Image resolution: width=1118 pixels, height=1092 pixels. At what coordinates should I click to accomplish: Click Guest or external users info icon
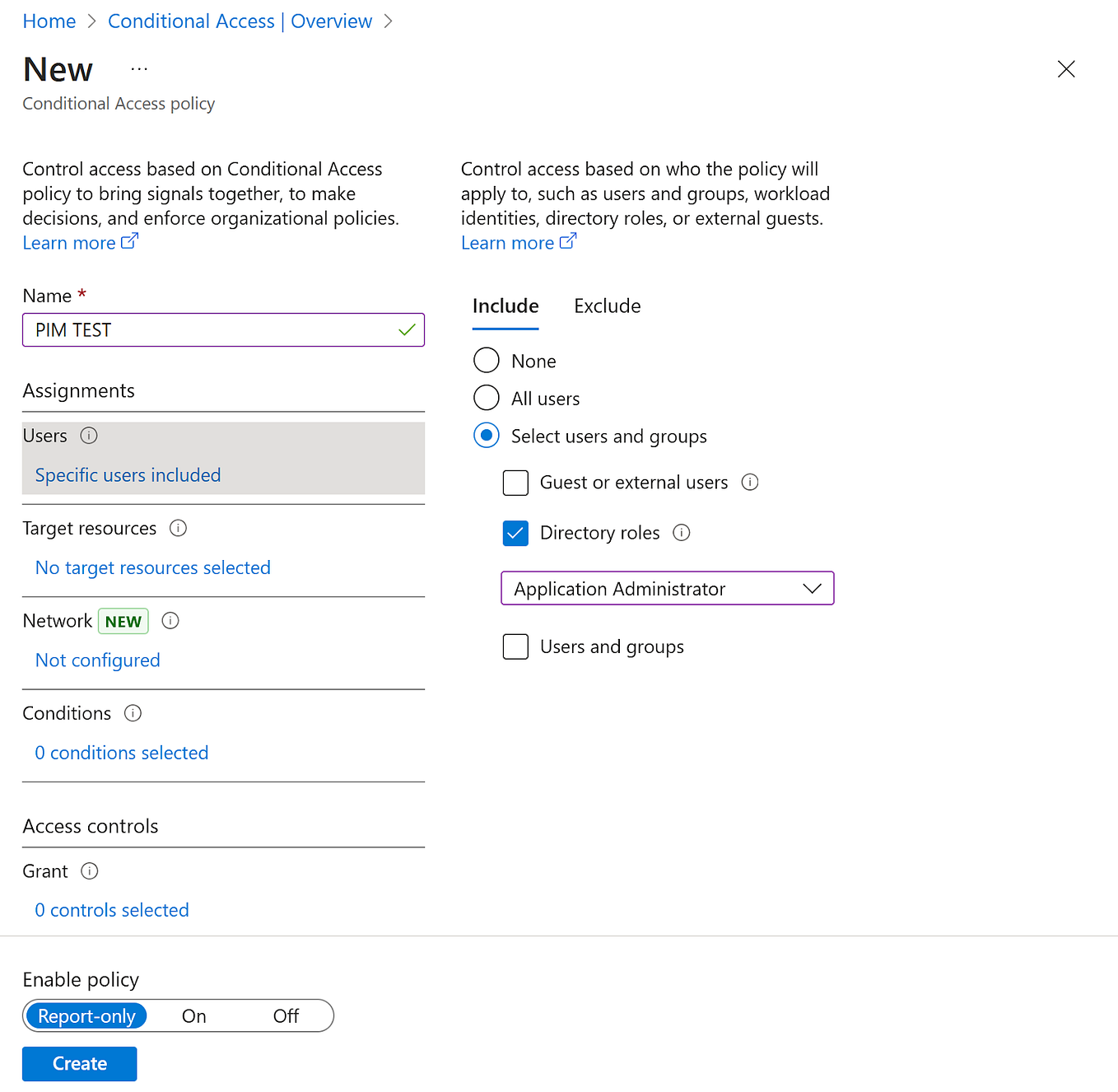750,483
